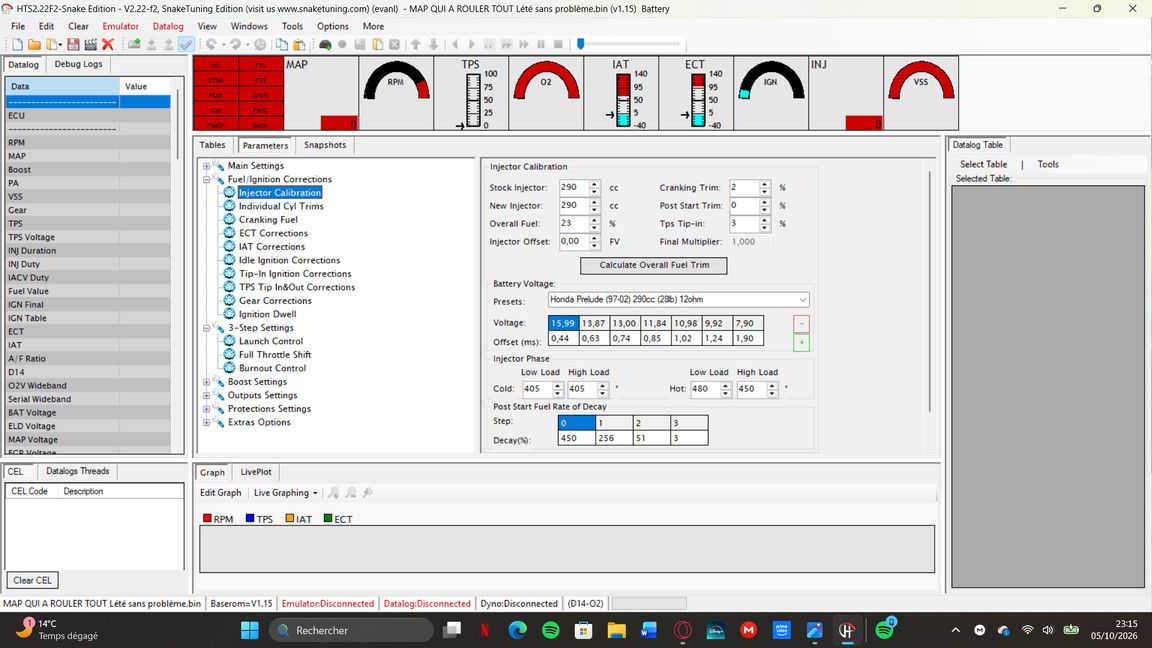This screenshot has height=648, width=1152.
Task: Open the Windows menu
Action: point(249,26)
